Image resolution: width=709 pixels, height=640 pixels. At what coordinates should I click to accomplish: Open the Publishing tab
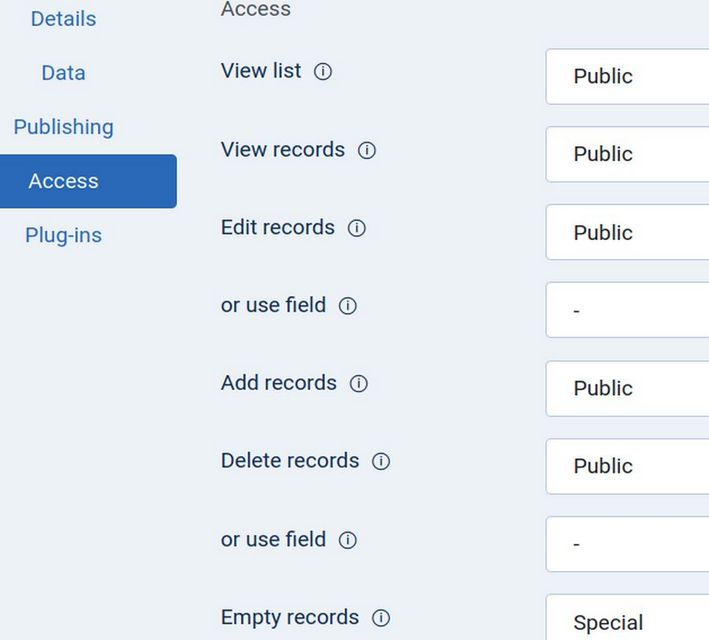[x=63, y=127]
